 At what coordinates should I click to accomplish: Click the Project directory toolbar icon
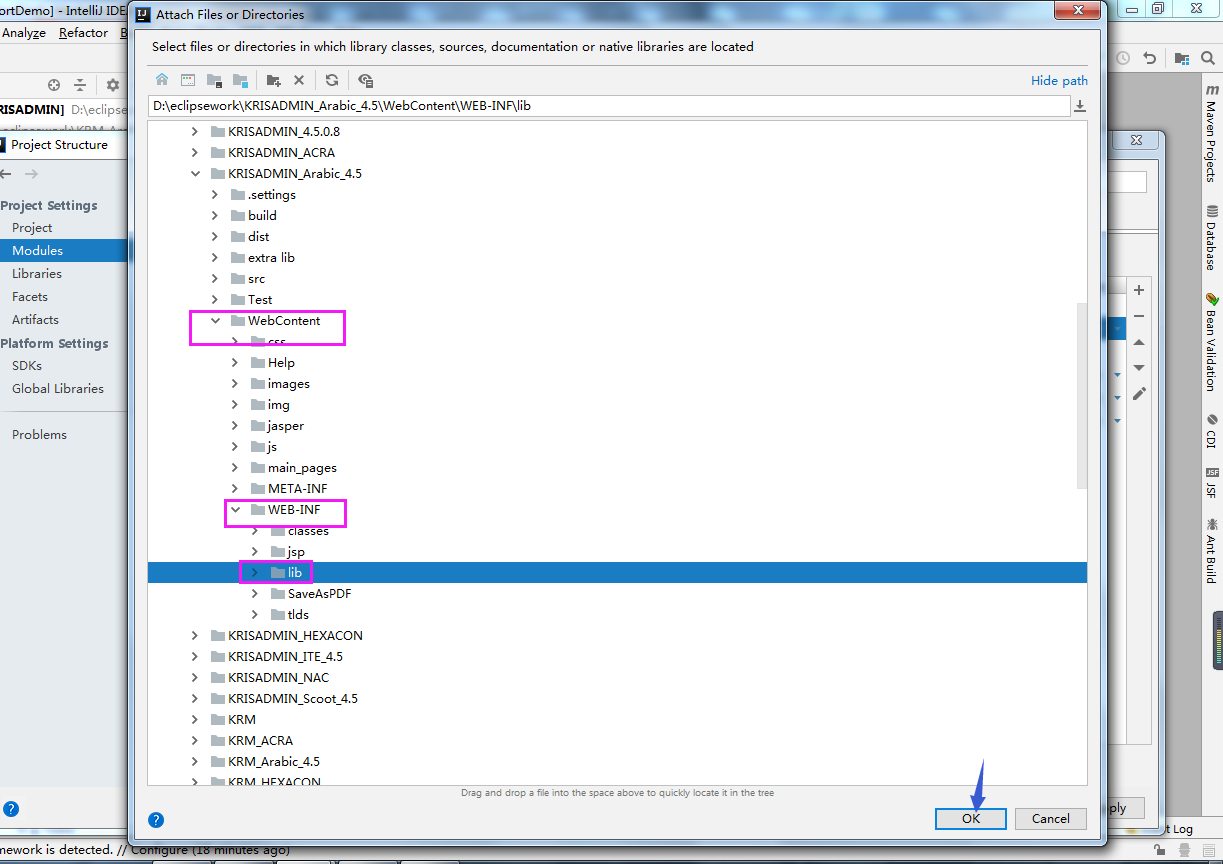213,80
